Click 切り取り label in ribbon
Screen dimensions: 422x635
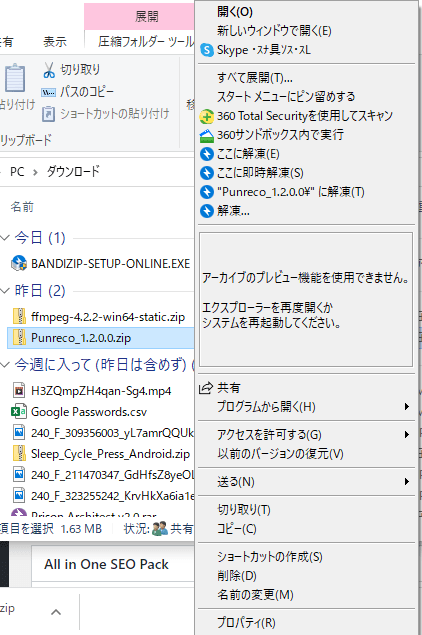pos(80,69)
